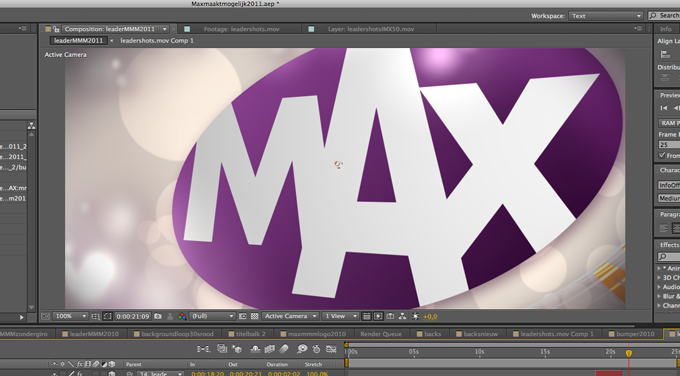Toggle the always preview this view icon
680x376 pixels.
(x=45, y=316)
